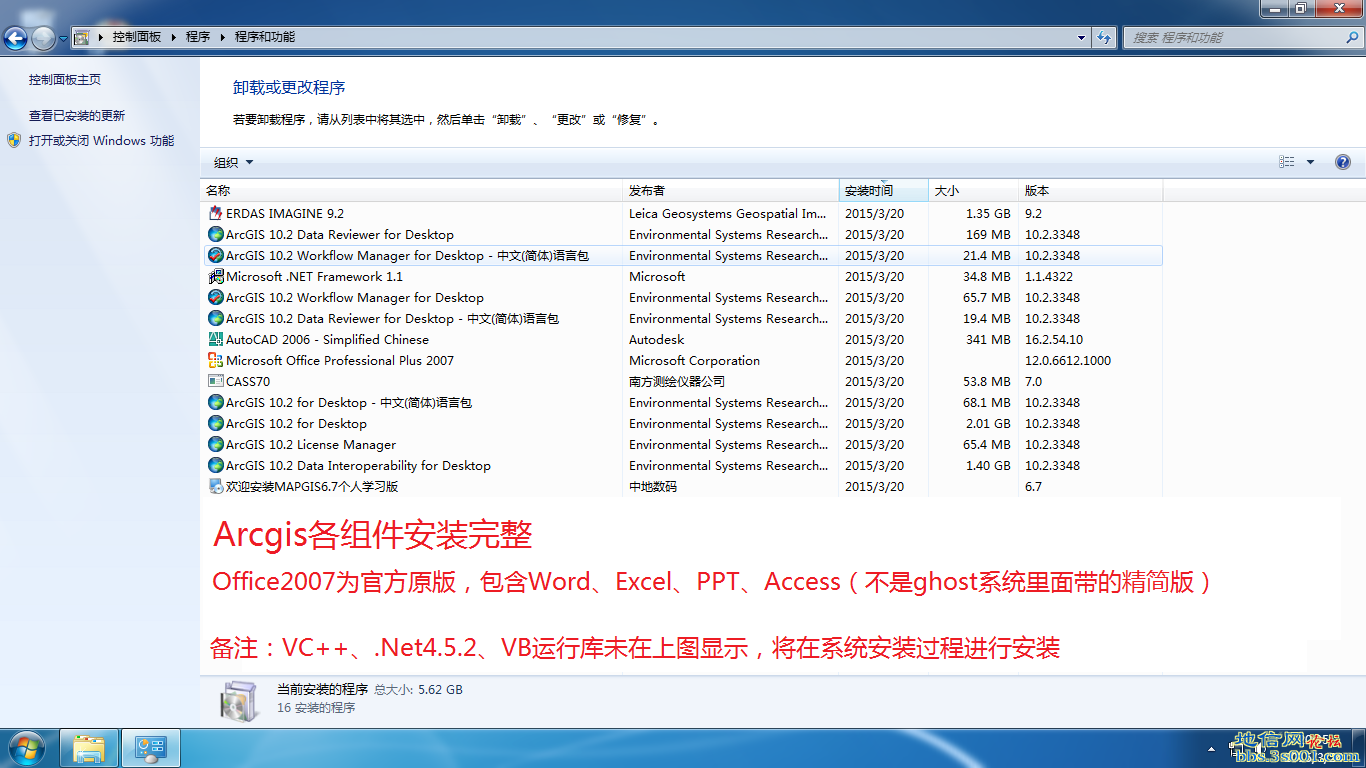Go to 控制面板 in the breadcrumb
The height and width of the screenshot is (768, 1366).
137,37
